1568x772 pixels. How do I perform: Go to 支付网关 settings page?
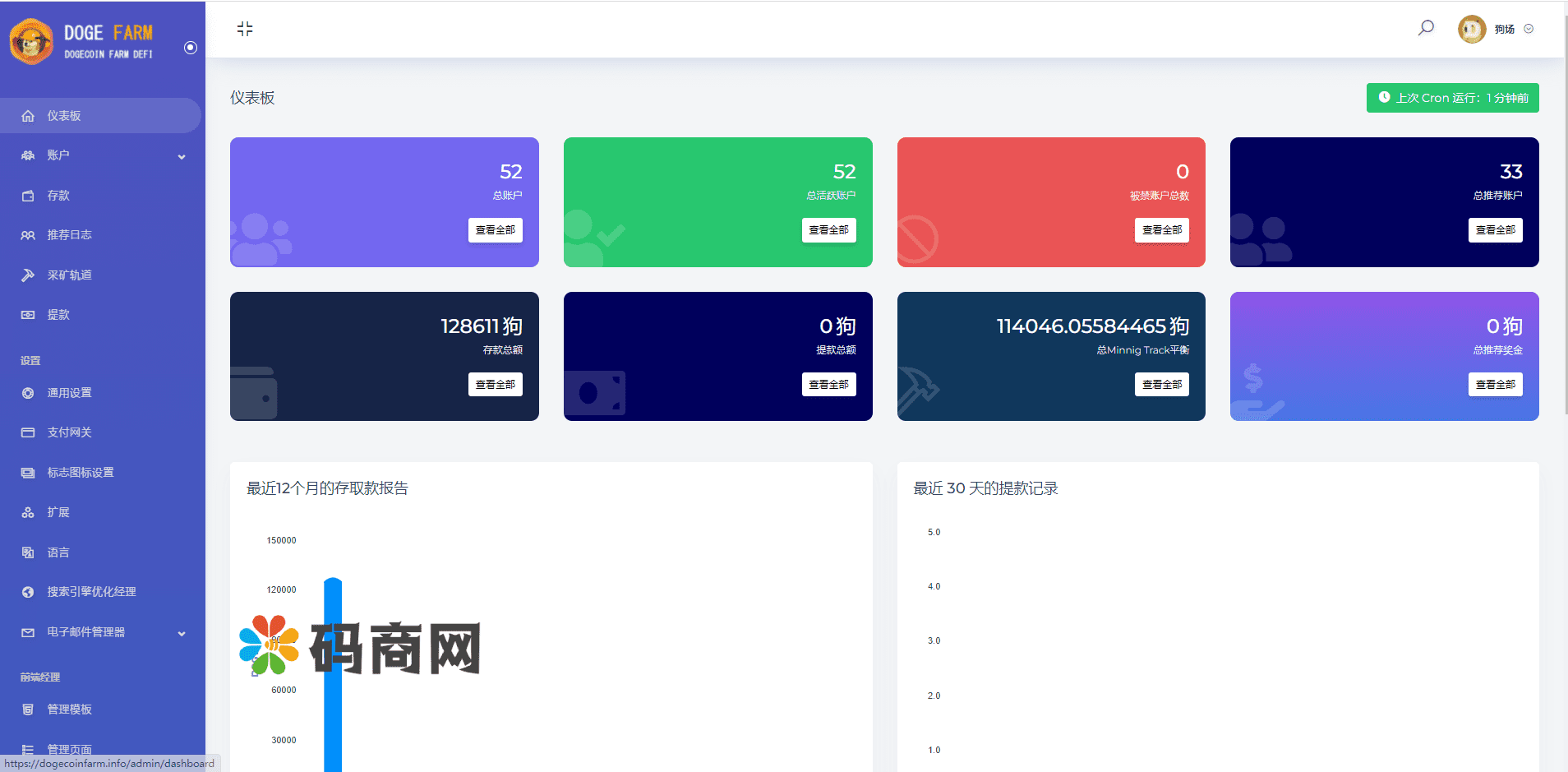(x=69, y=432)
